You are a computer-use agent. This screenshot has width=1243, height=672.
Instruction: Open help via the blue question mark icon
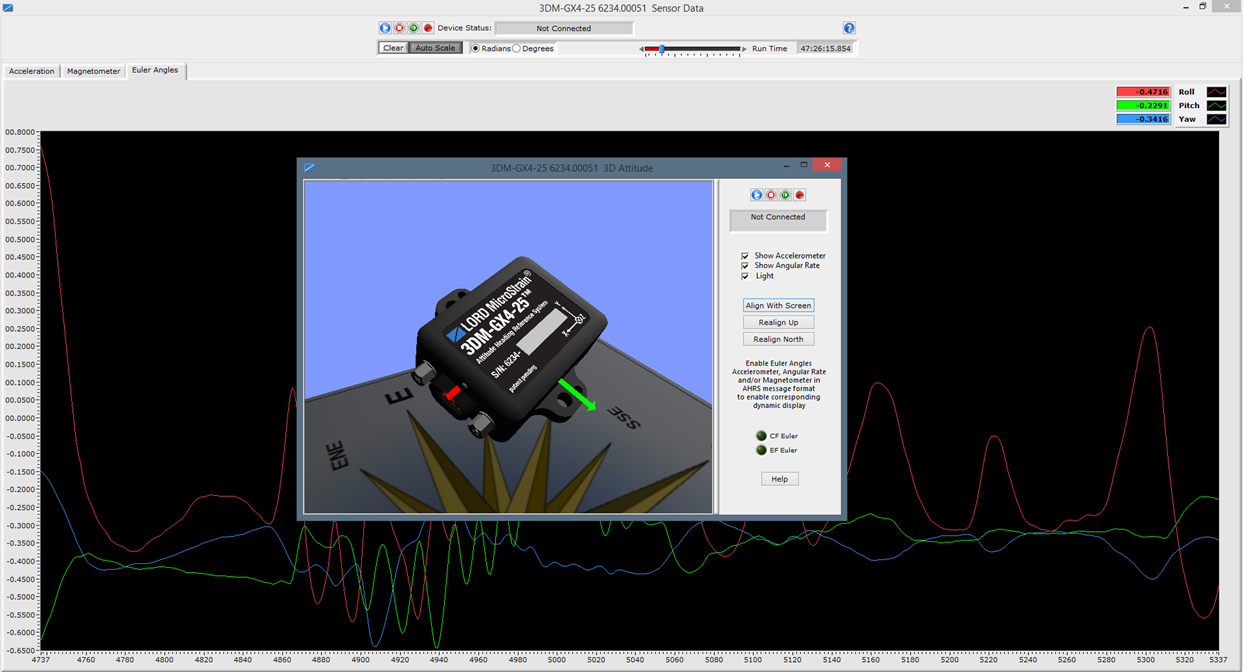(849, 28)
